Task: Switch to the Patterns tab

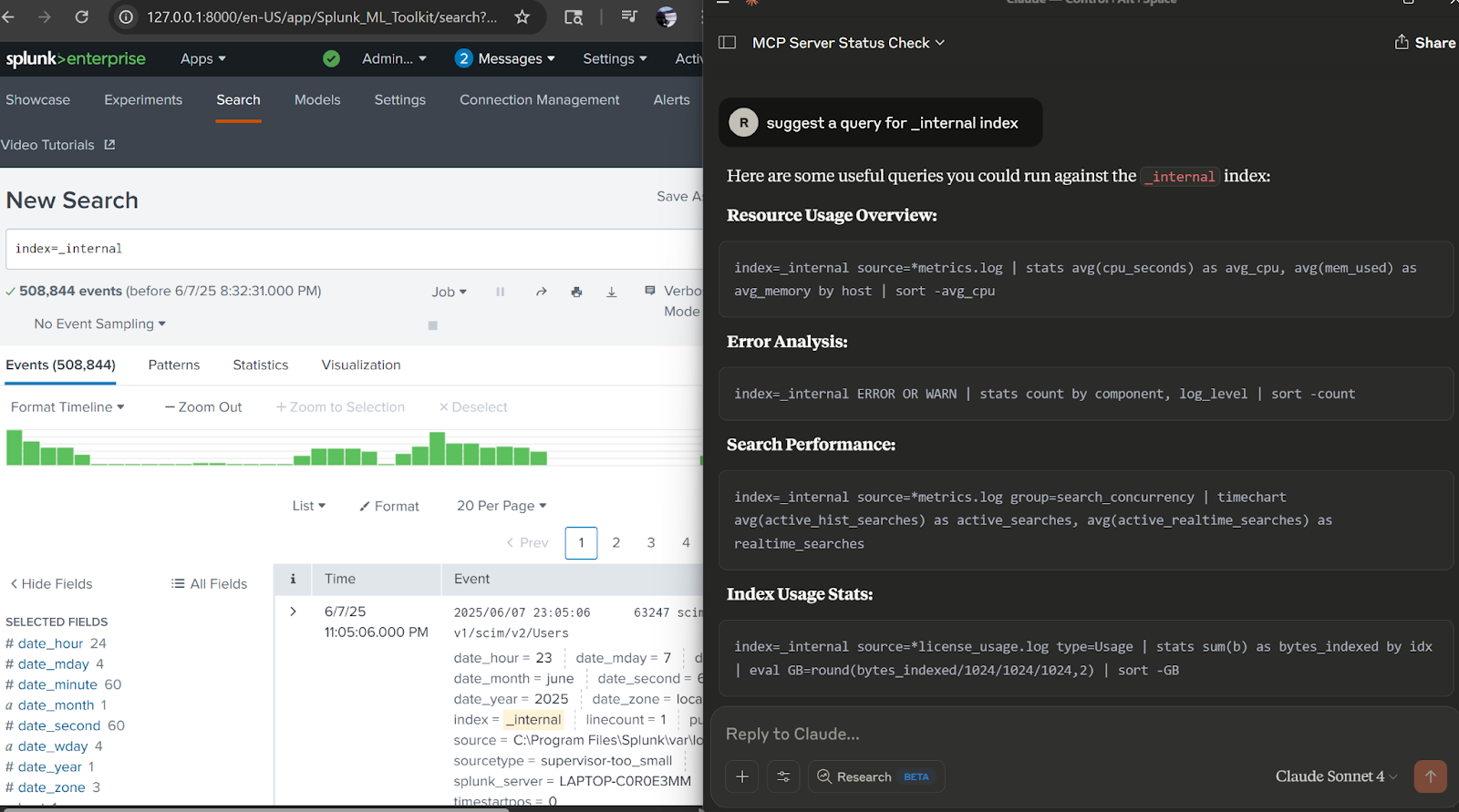Action: [x=173, y=365]
